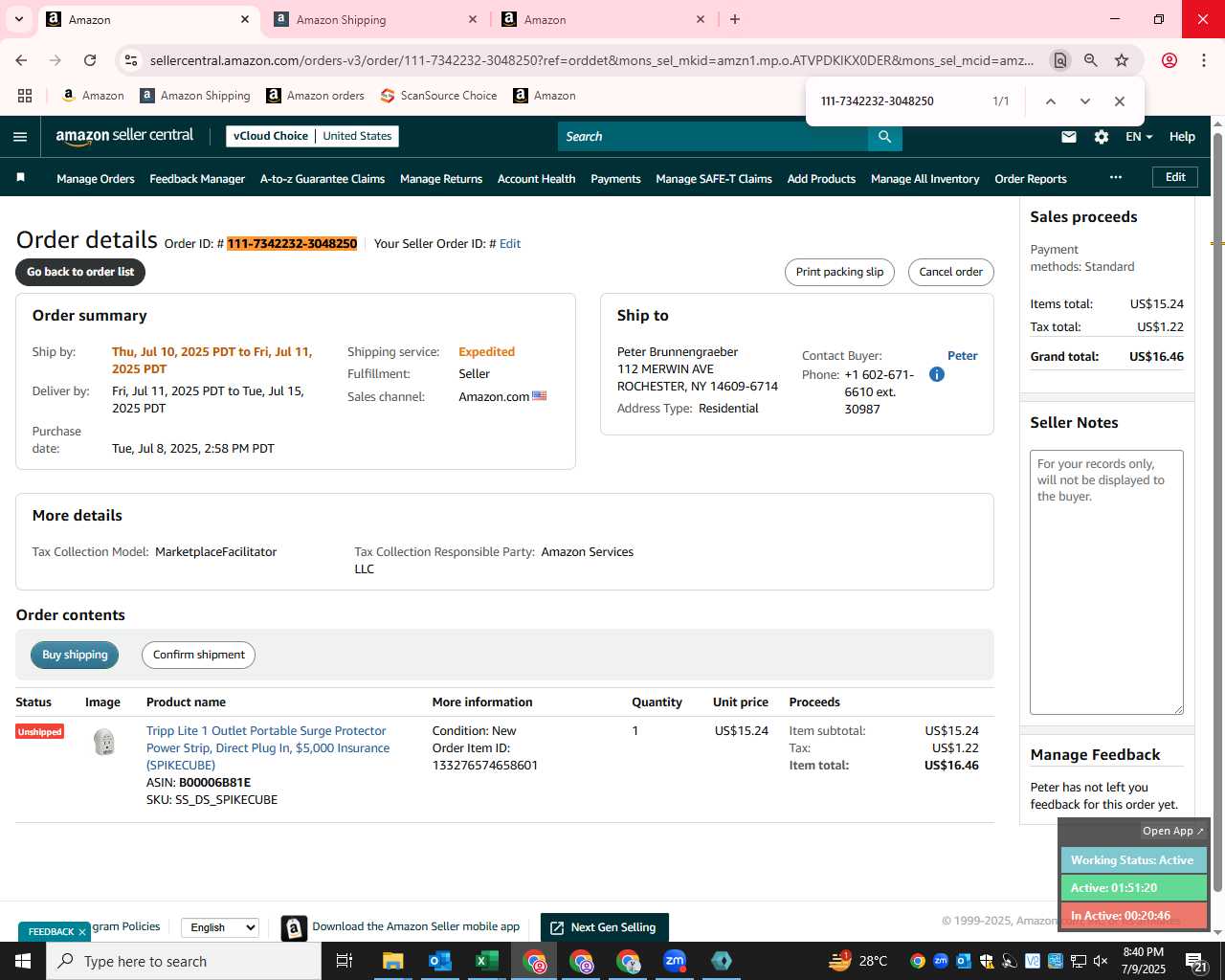Click the Windows Start button
1225x980 pixels.
pos(23,961)
